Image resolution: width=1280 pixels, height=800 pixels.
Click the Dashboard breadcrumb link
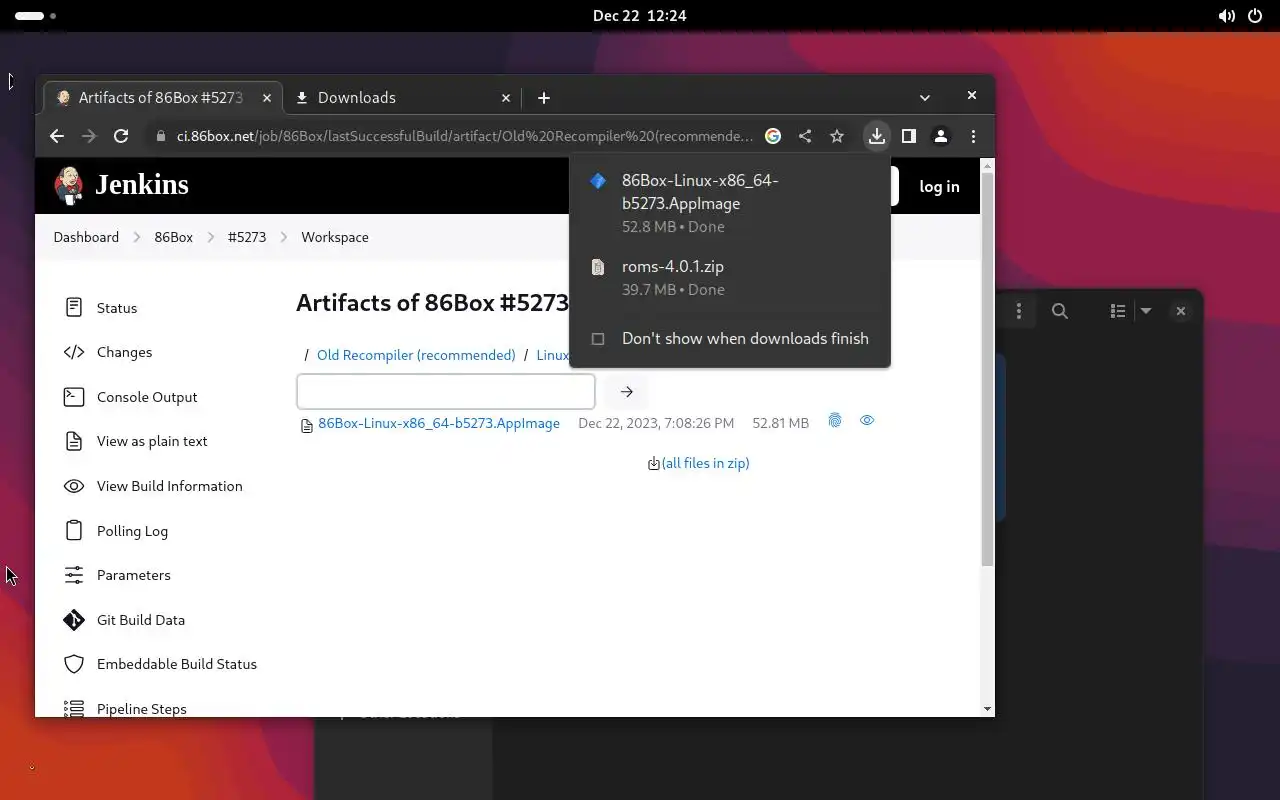point(86,237)
